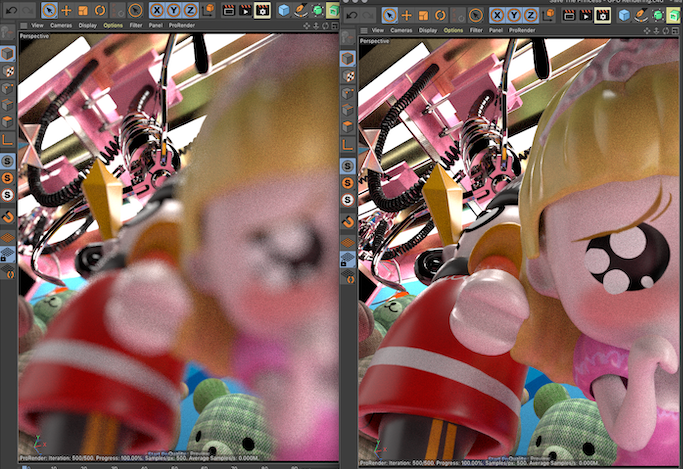Toggle Viewport Solo Hierarchy in left sidebar
Image resolution: width=683 pixels, height=469 pixels.
tap(7, 195)
